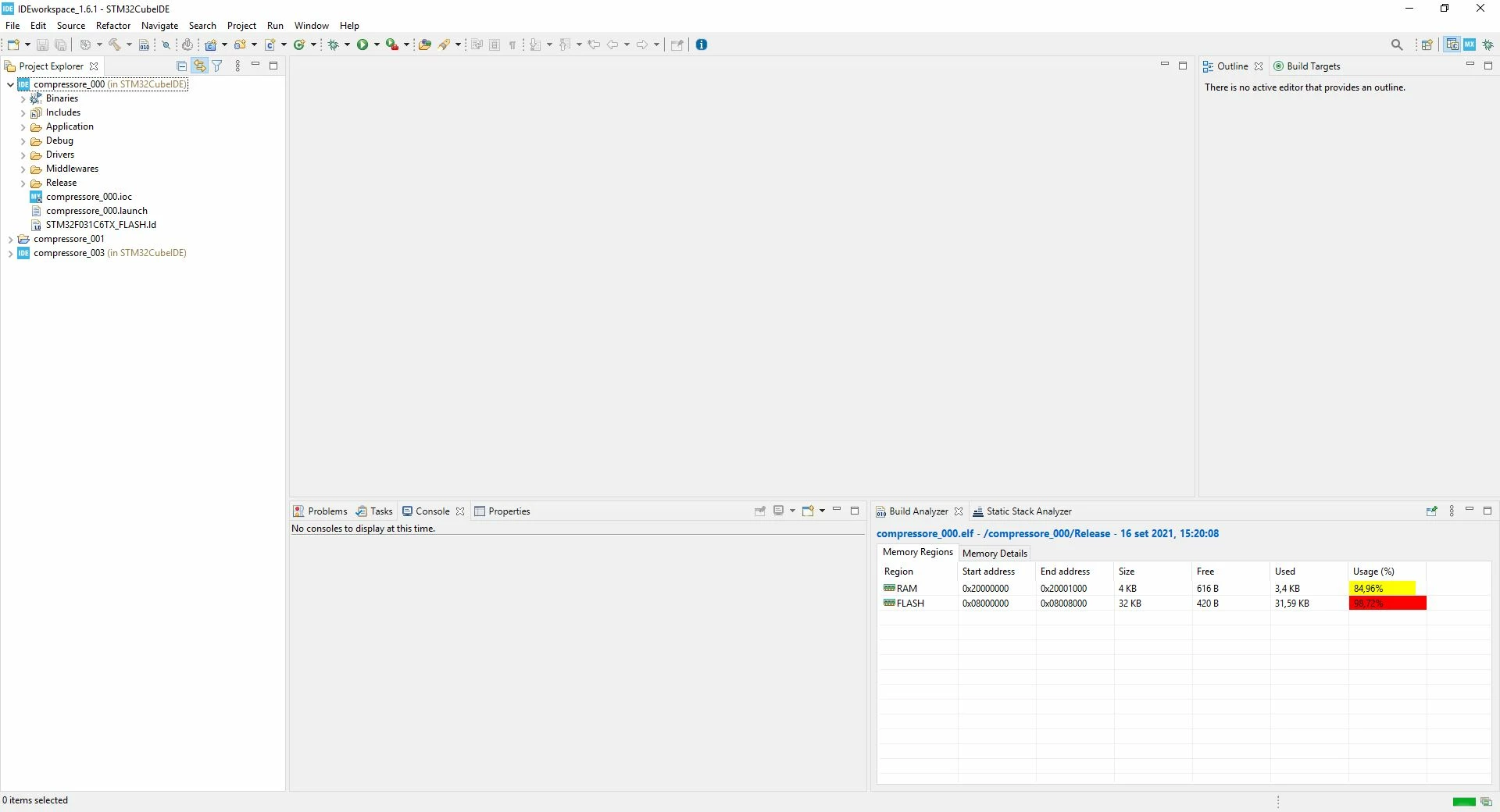This screenshot has height=812, width=1500.
Task: Expand the compressore_003 project
Action: pos(10,253)
